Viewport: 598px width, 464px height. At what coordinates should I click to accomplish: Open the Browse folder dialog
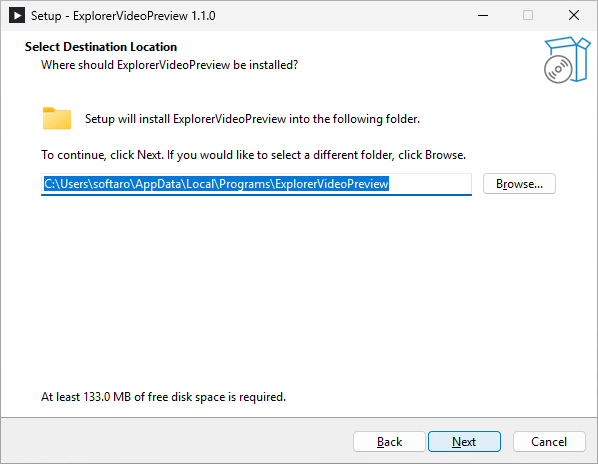coord(519,184)
